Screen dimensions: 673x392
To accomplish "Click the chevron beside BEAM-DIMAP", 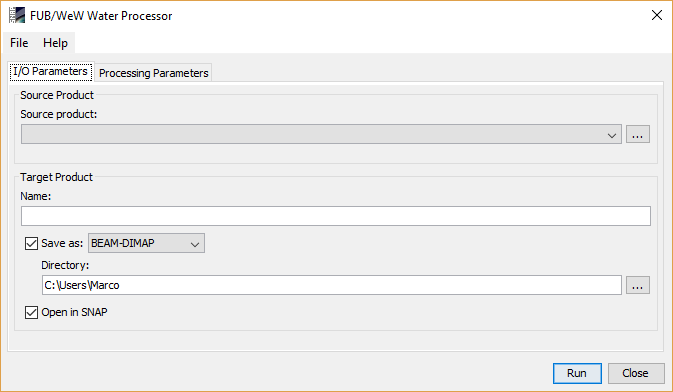I will click(x=195, y=244).
